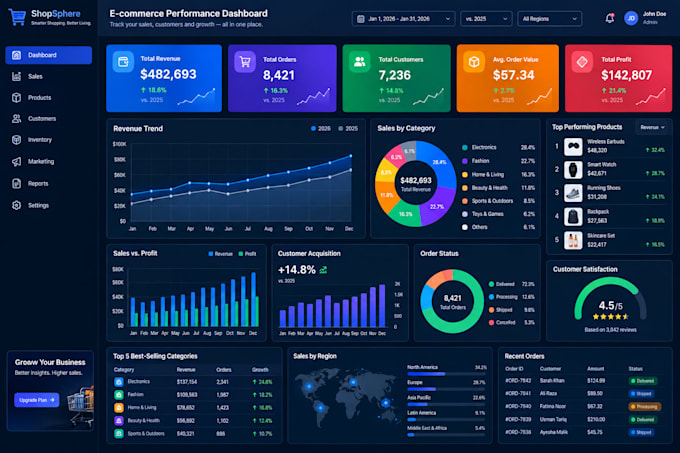Open the Running Shoes product thumbnail

[x=573, y=193]
